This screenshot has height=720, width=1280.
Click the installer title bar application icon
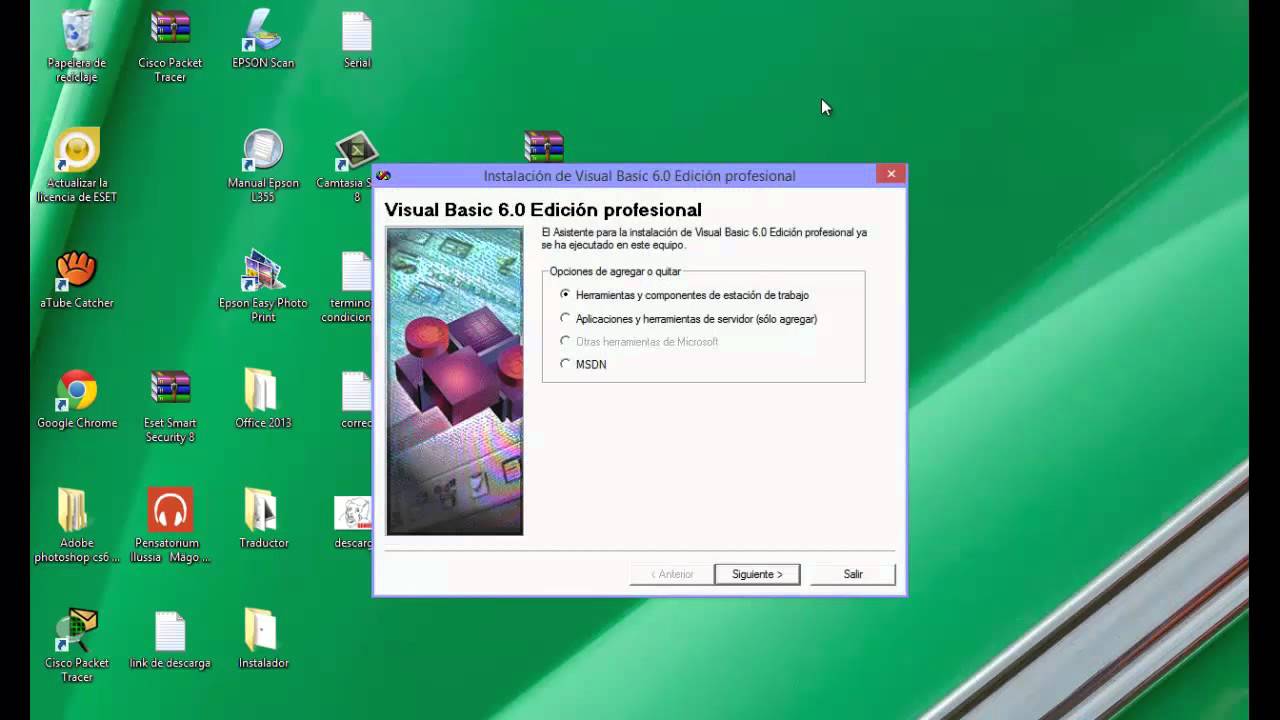click(383, 175)
